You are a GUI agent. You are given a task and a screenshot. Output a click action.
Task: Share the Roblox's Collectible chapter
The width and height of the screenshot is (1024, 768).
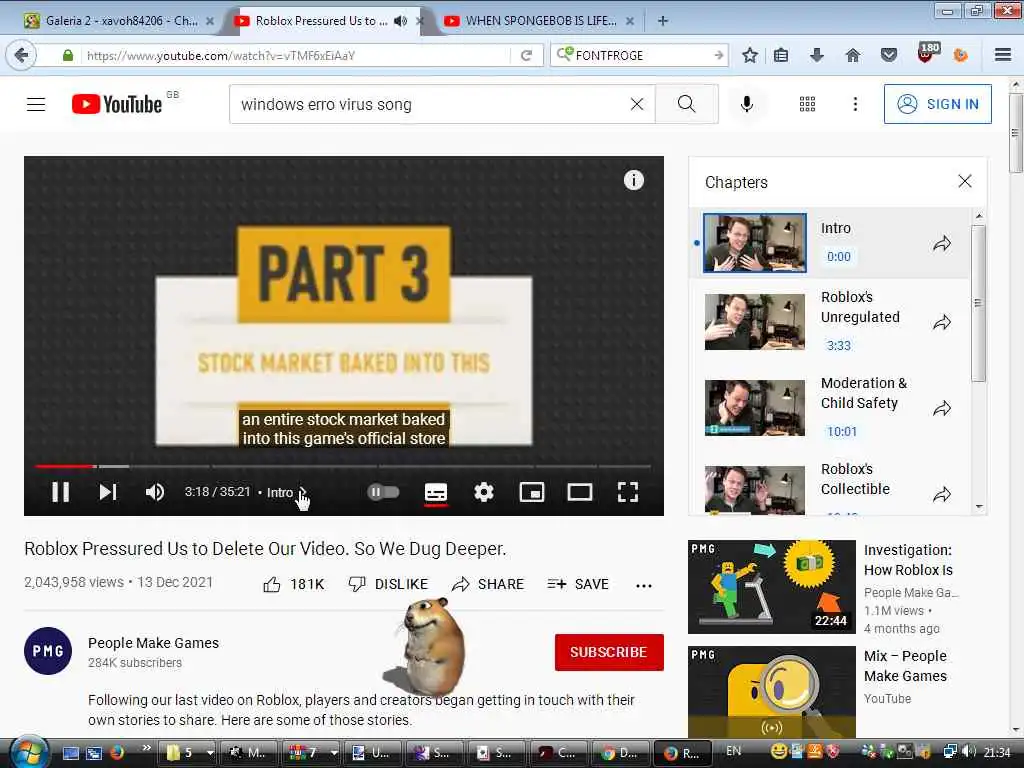[x=942, y=495]
